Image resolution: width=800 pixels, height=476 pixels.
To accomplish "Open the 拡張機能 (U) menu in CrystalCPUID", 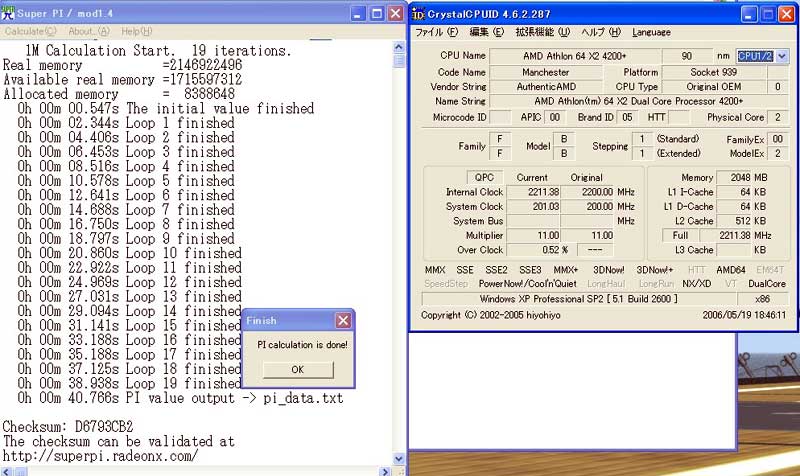I will click(x=543, y=32).
